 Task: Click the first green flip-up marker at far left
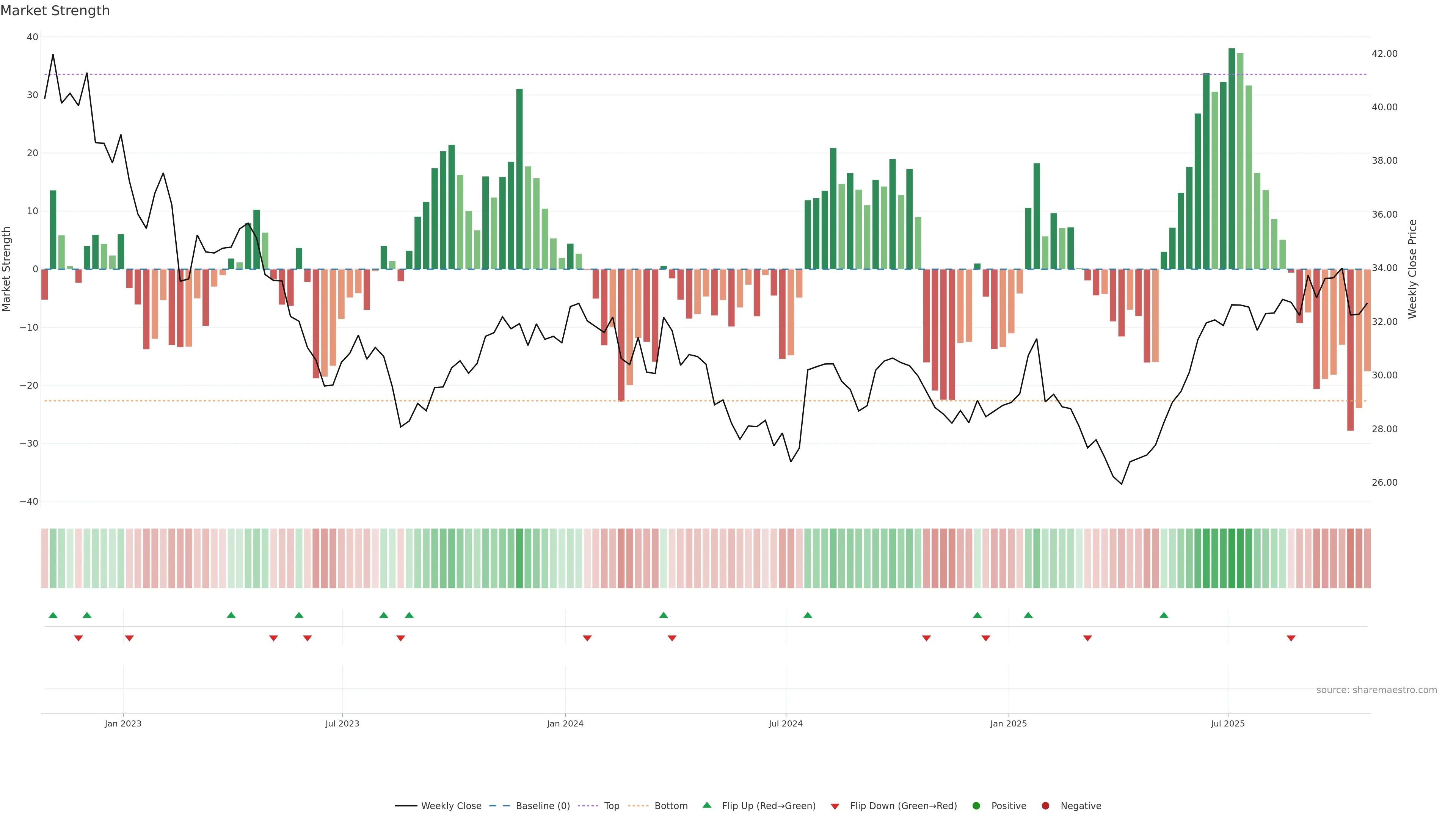point(53,615)
